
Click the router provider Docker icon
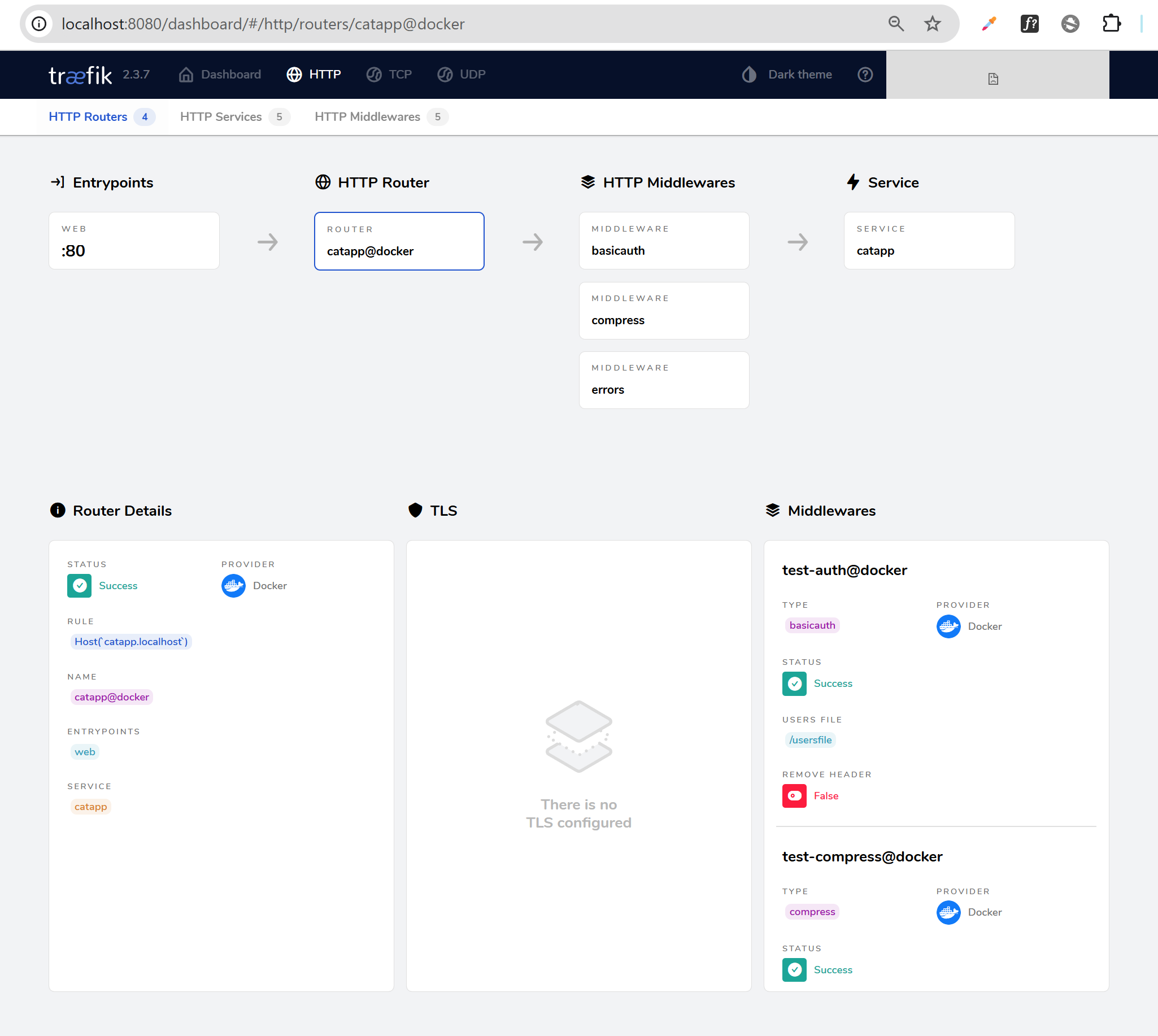(x=233, y=586)
